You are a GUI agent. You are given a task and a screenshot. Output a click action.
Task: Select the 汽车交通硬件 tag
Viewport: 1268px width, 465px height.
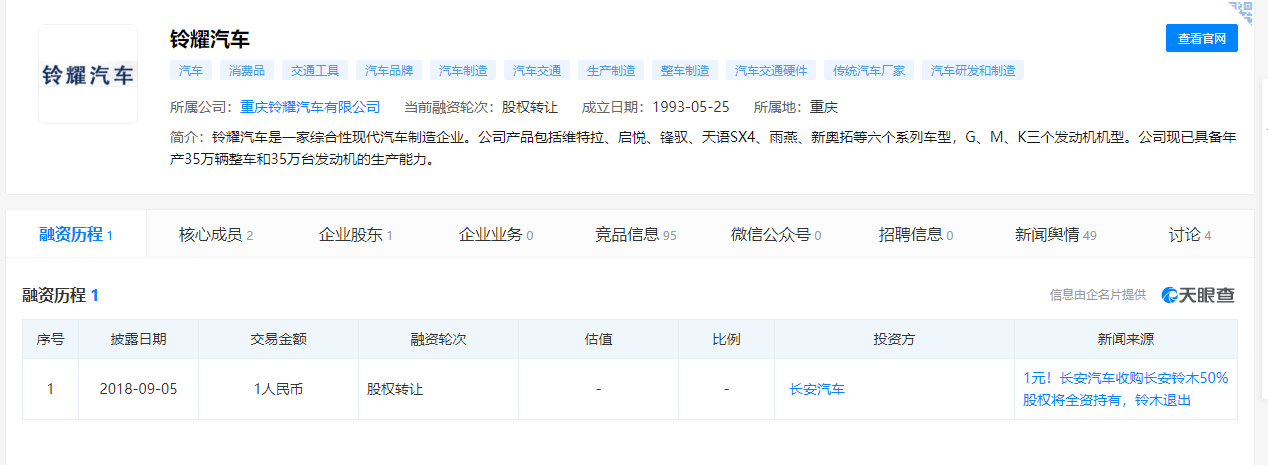coord(771,71)
